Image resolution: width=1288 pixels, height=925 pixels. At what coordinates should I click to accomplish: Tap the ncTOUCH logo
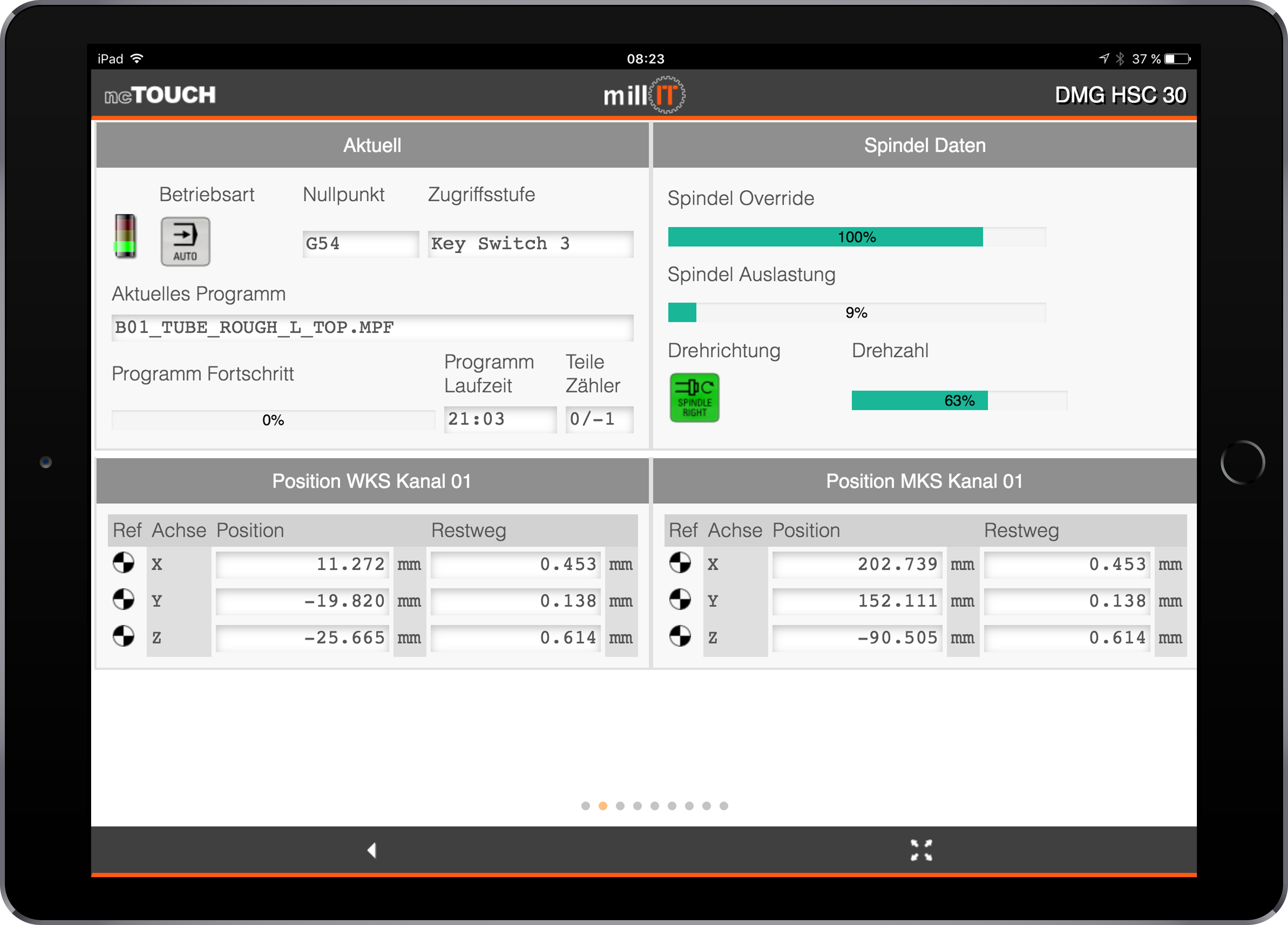click(160, 95)
